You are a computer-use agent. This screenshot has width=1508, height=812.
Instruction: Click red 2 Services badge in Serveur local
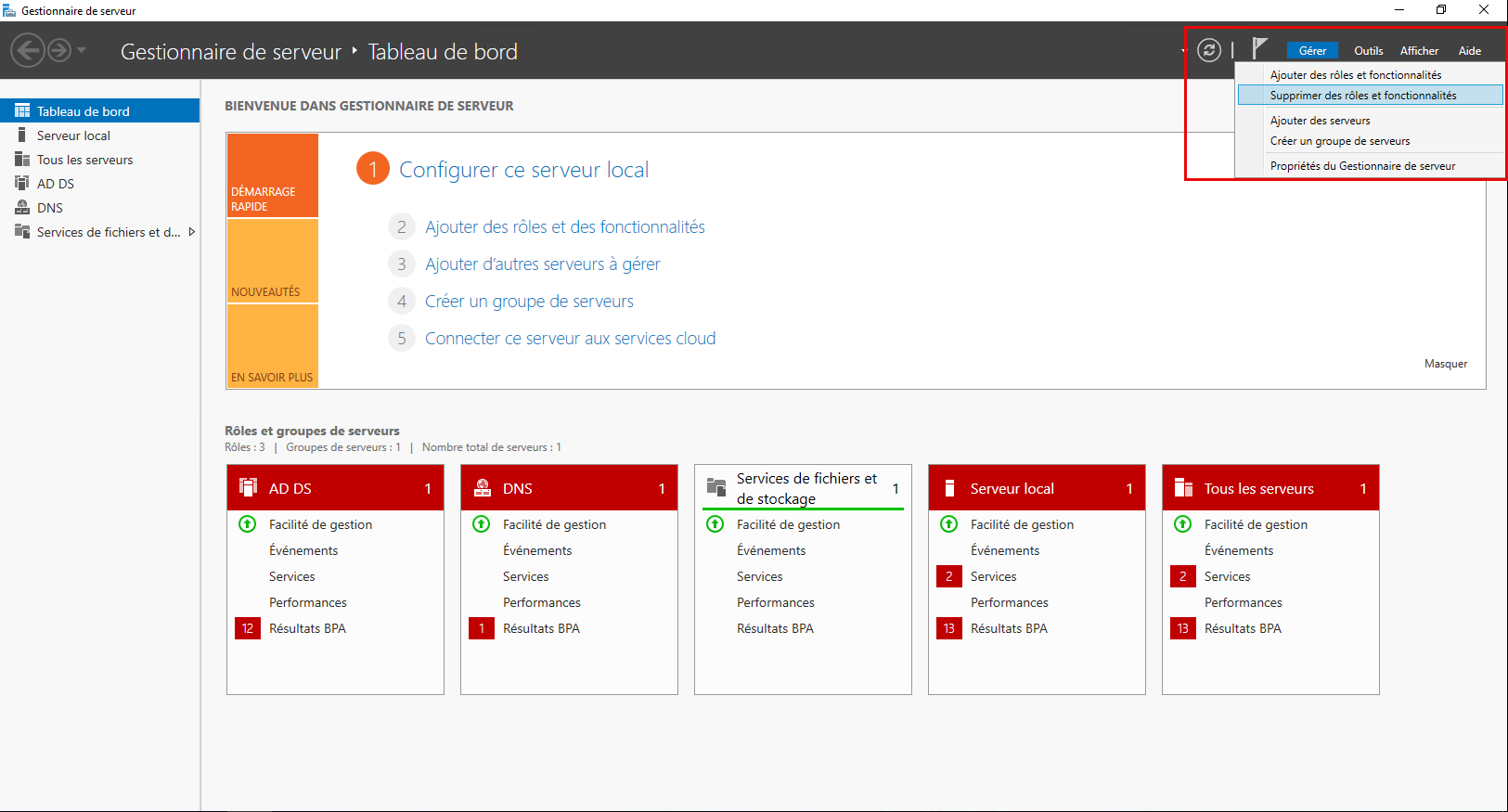949,576
